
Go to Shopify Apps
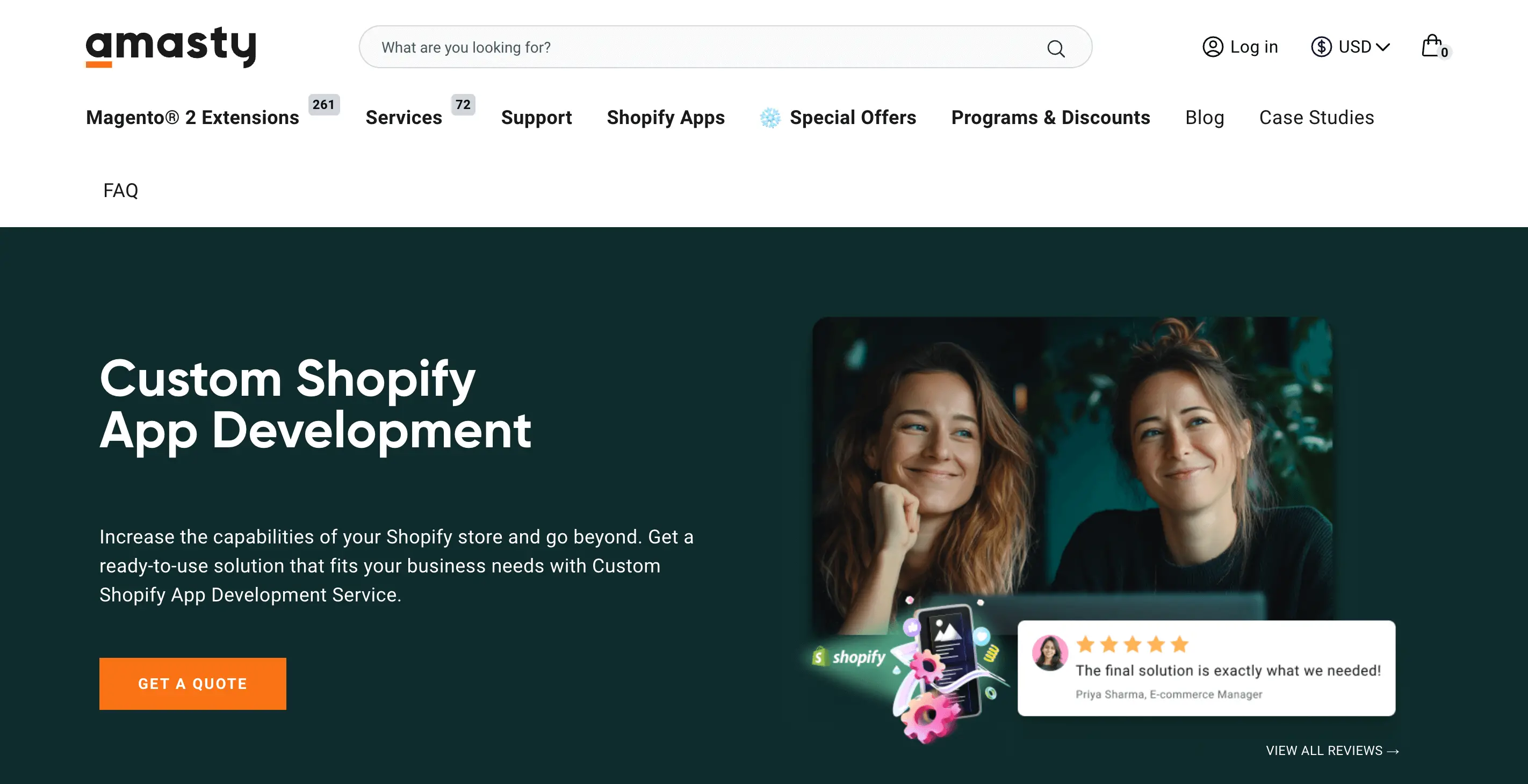(x=666, y=118)
